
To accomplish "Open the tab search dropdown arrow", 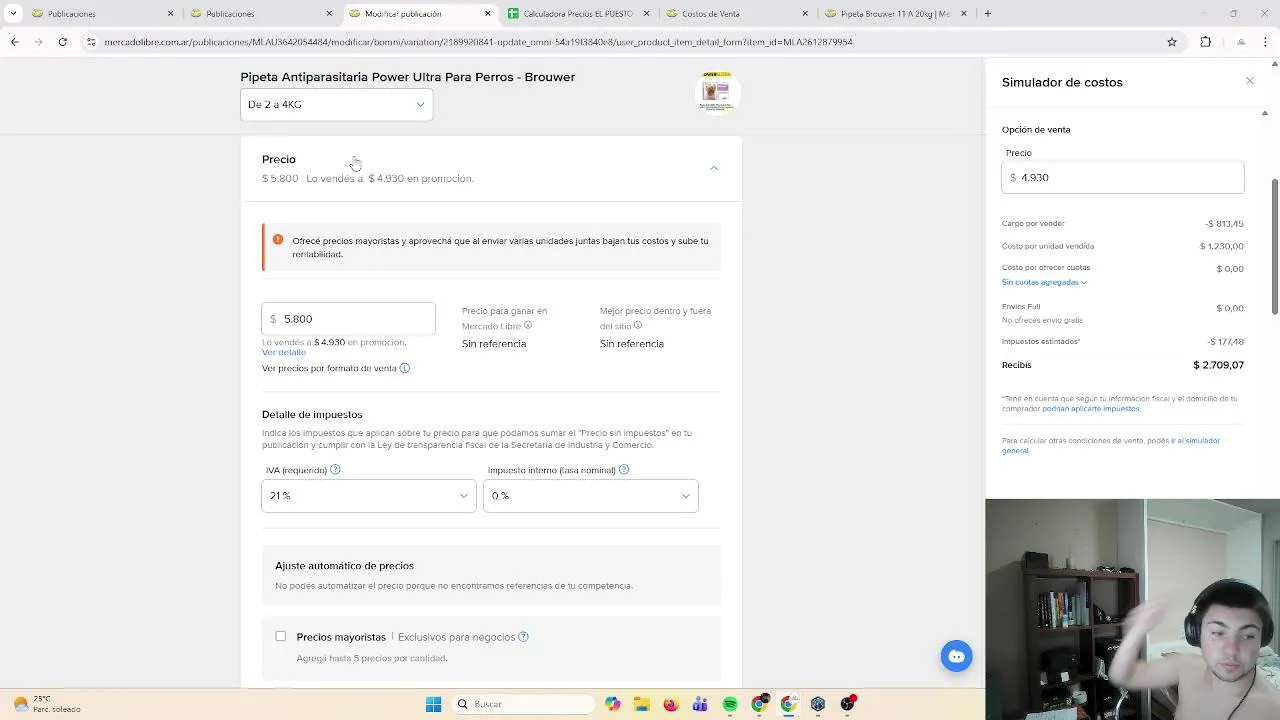I will tap(13, 14).
